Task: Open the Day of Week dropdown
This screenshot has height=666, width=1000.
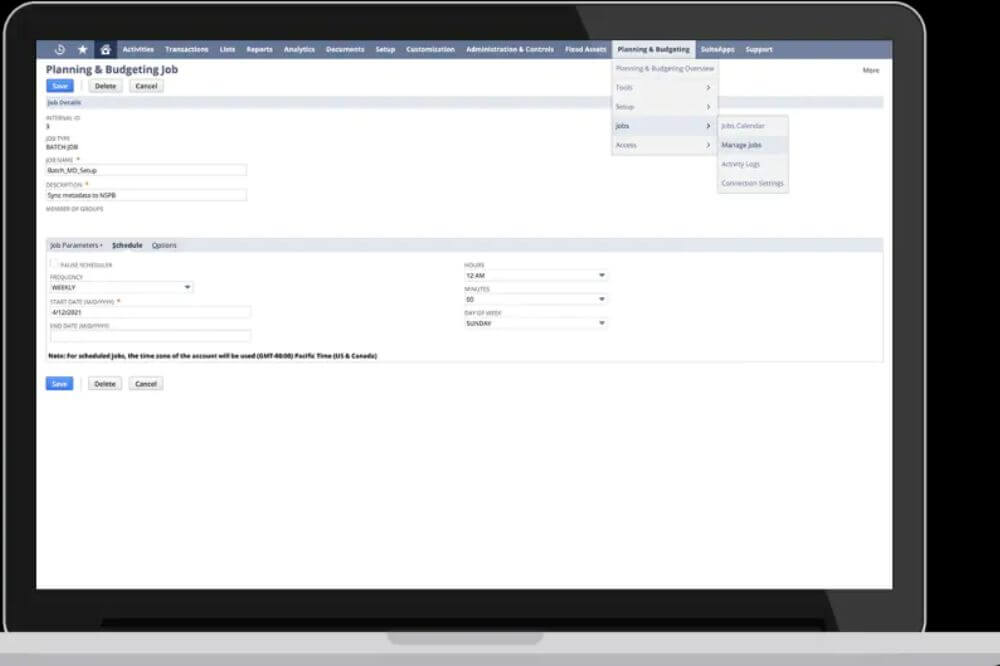Action: [601, 322]
